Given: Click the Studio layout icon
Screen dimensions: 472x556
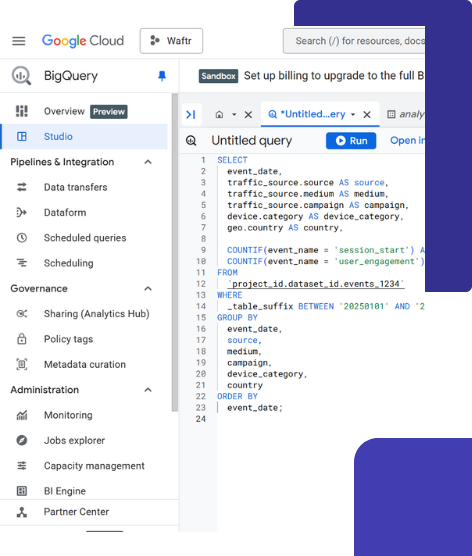Looking at the screenshot, I should pos(22,137).
